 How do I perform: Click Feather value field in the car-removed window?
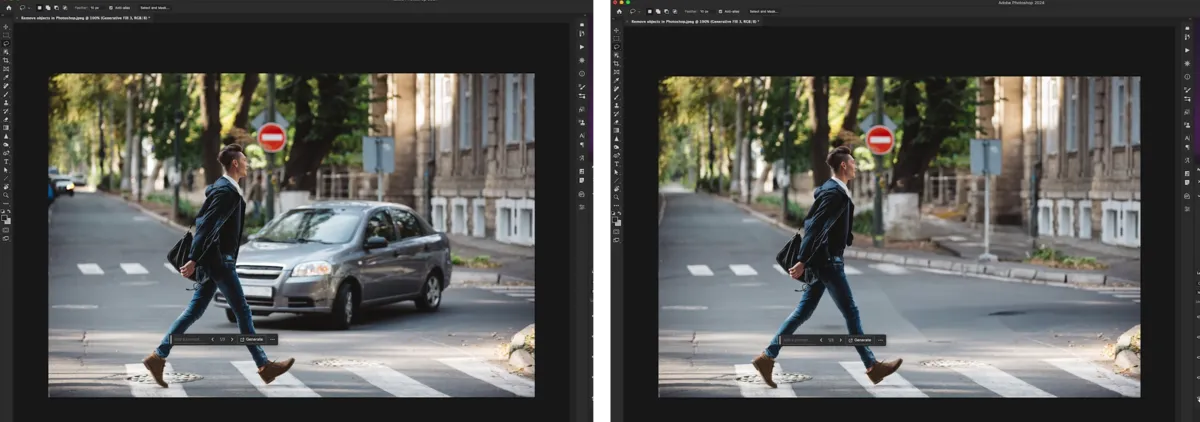click(707, 12)
